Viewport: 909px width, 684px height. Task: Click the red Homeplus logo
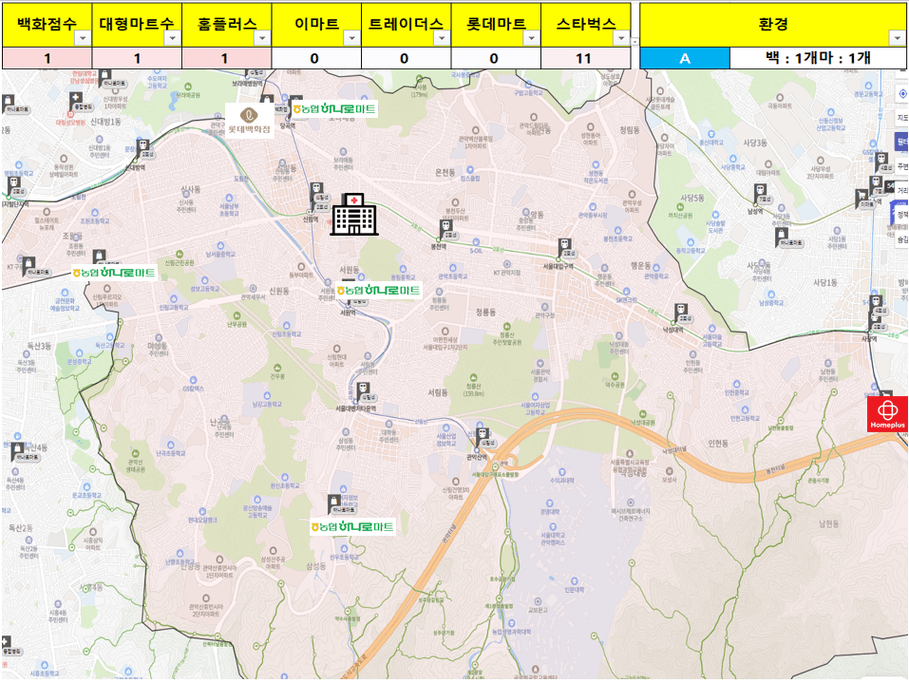point(887,414)
